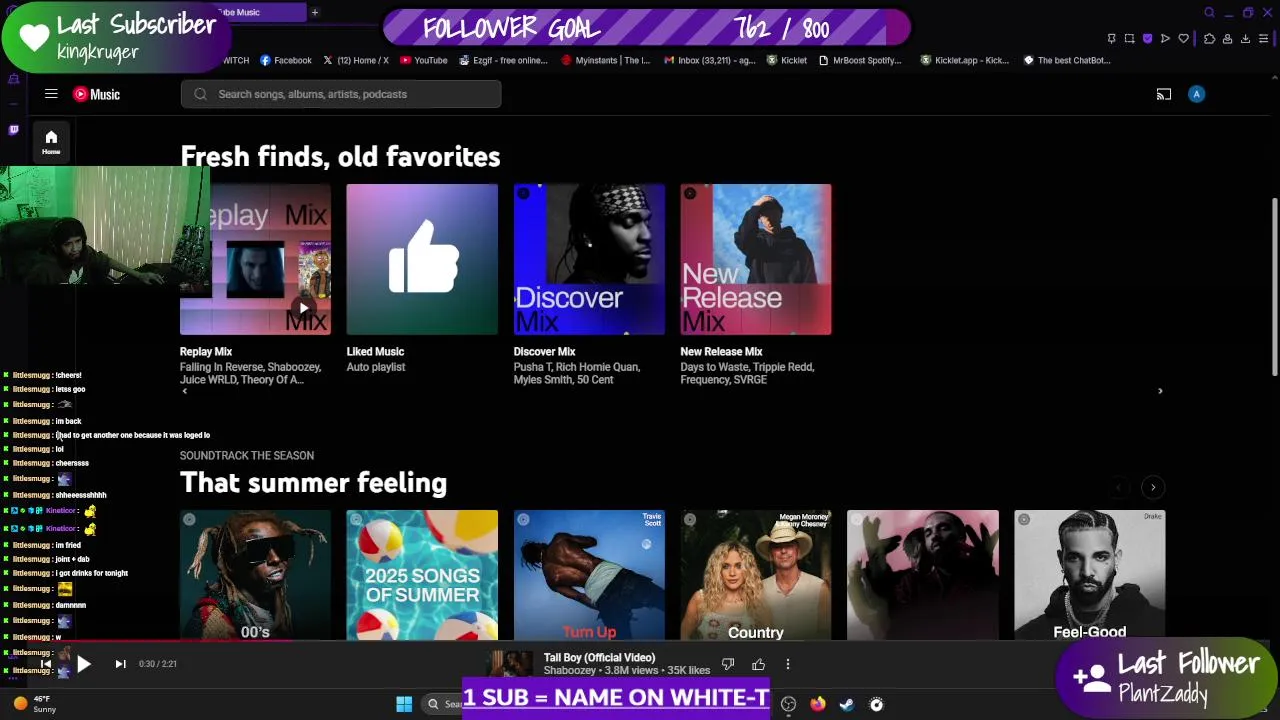Open the 00's summer playlist
The width and height of the screenshot is (1280, 720).
(255, 575)
